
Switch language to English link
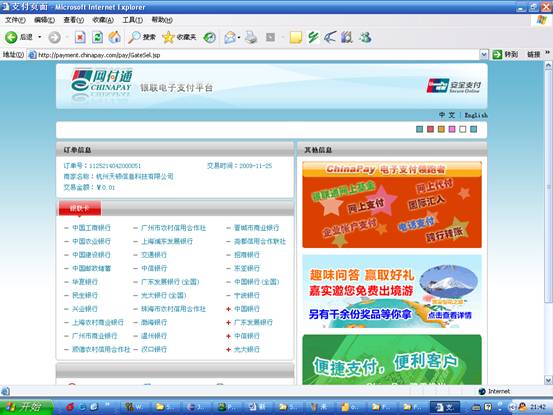(476, 115)
